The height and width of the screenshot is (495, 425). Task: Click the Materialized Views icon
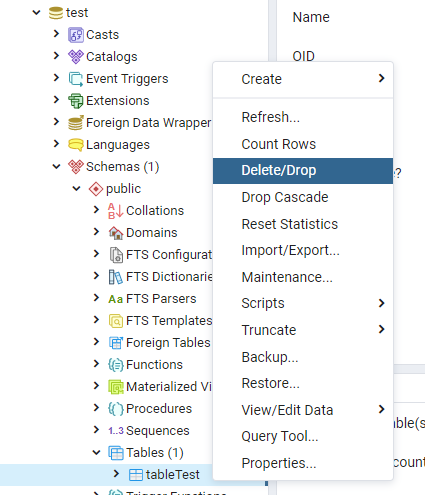[x=116, y=387]
